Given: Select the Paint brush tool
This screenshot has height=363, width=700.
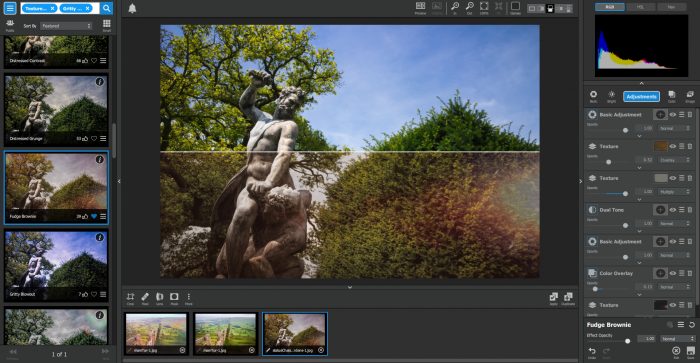Looking at the screenshot, I should click(x=145, y=298).
